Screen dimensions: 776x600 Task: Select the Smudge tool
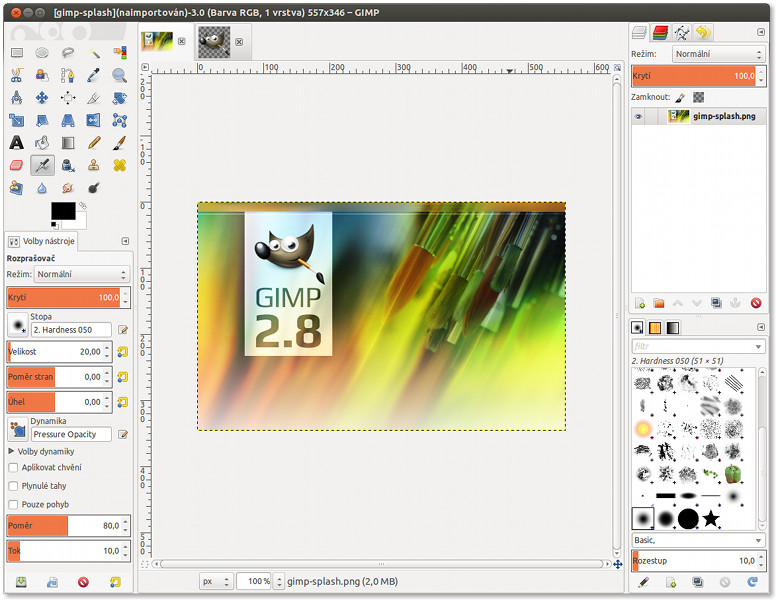68,188
